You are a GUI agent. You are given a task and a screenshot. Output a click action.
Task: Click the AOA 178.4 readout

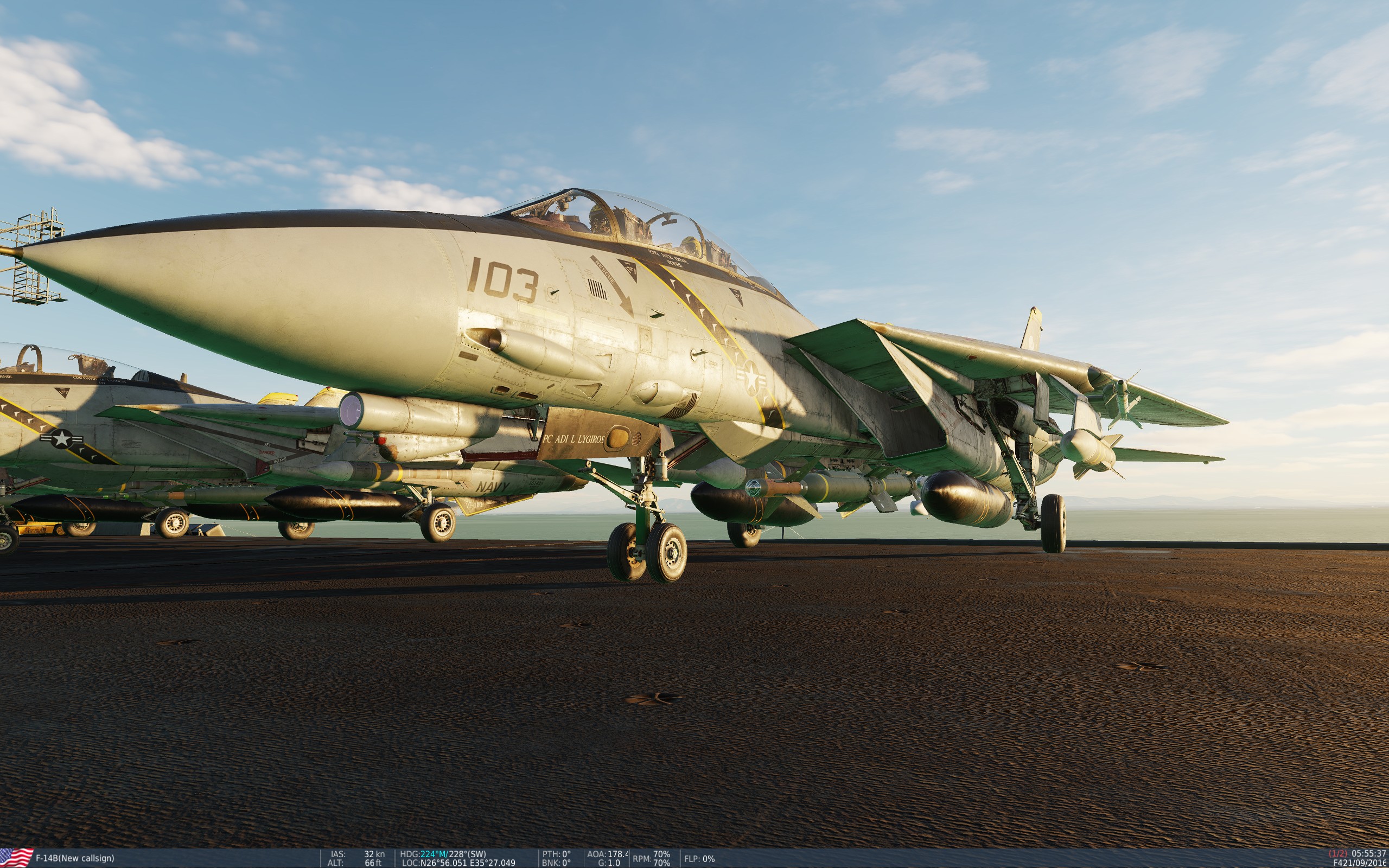pos(607,854)
